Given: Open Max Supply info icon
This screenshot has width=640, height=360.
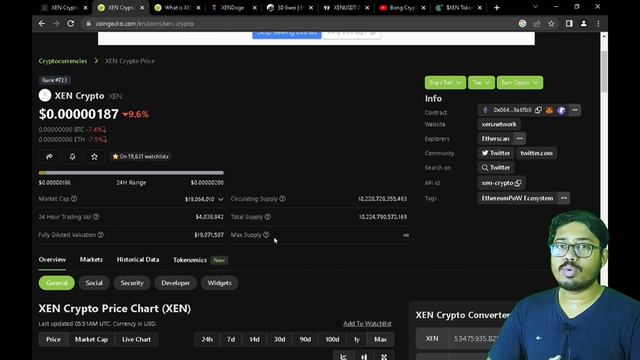Looking at the screenshot, I should pyautogui.click(x=266, y=235).
